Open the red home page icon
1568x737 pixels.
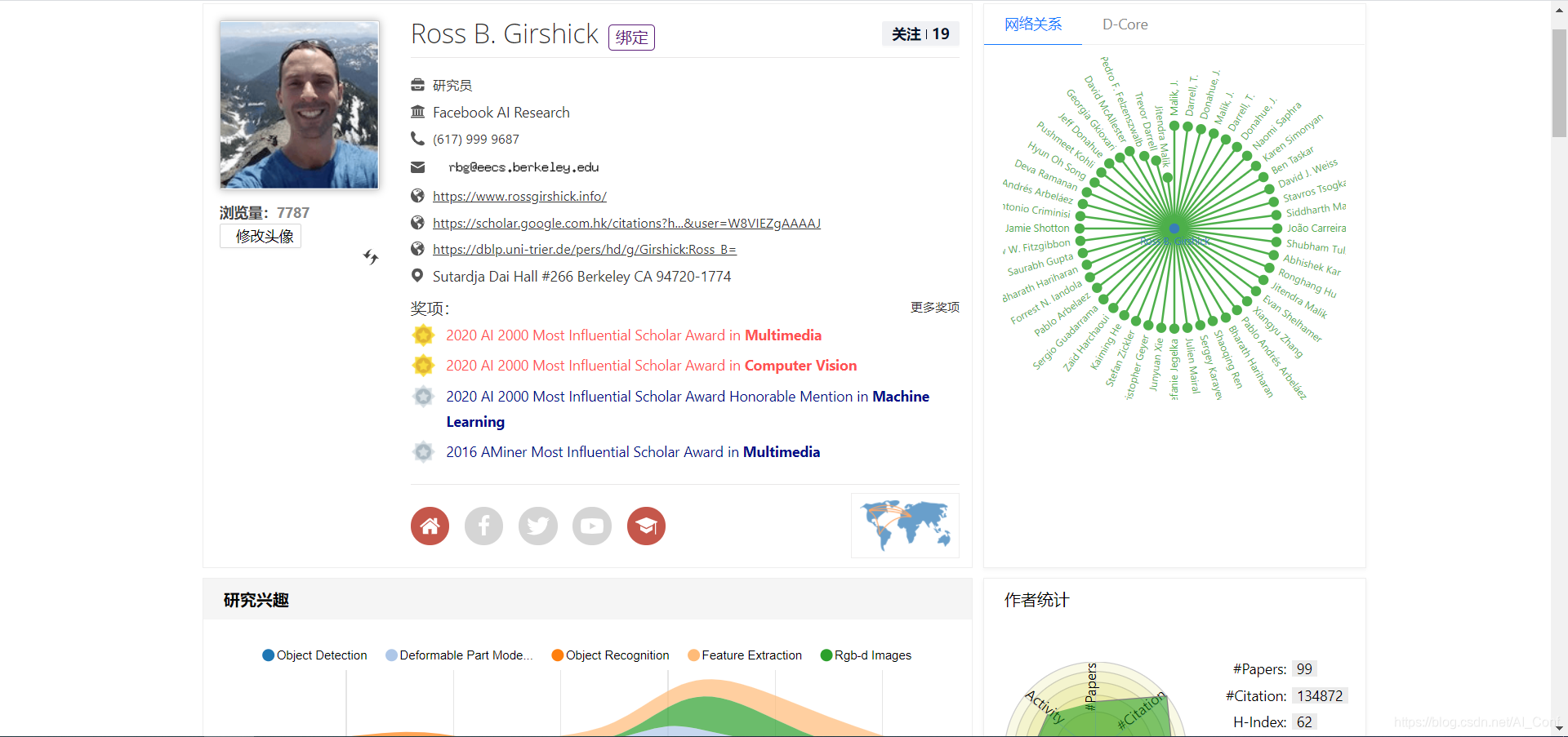coord(430,526)
